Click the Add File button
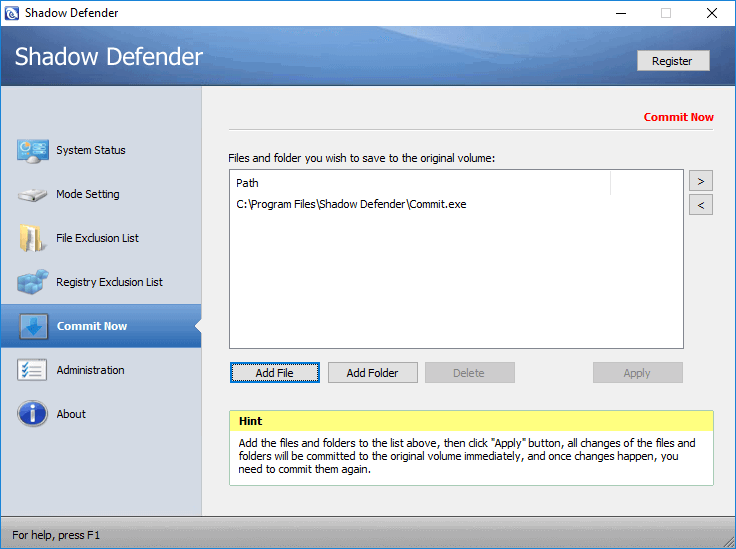This screenshot has width=736, height=549. point(275,373)
